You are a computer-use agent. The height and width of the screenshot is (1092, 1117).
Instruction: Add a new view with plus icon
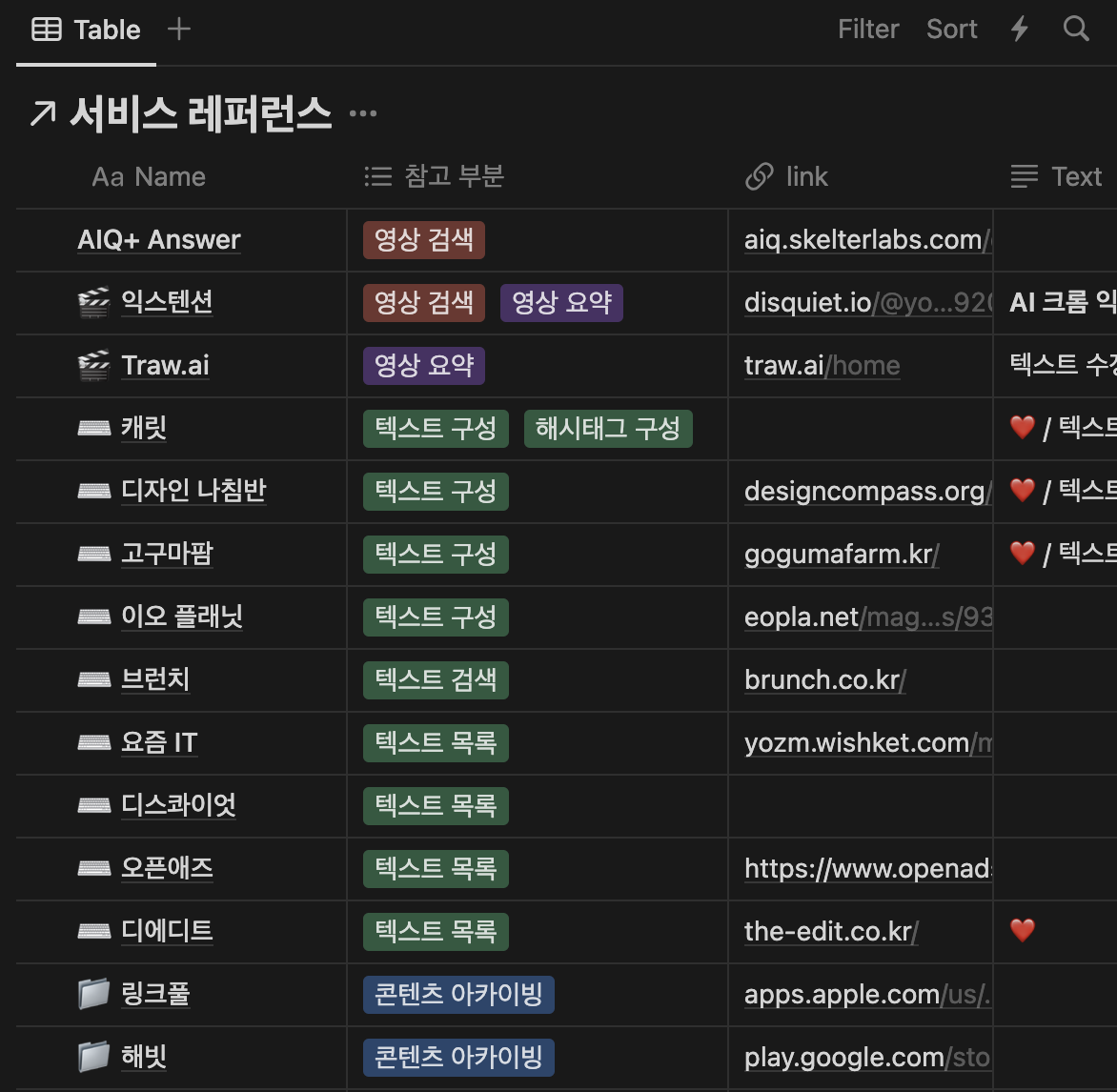tap(179, 30)
